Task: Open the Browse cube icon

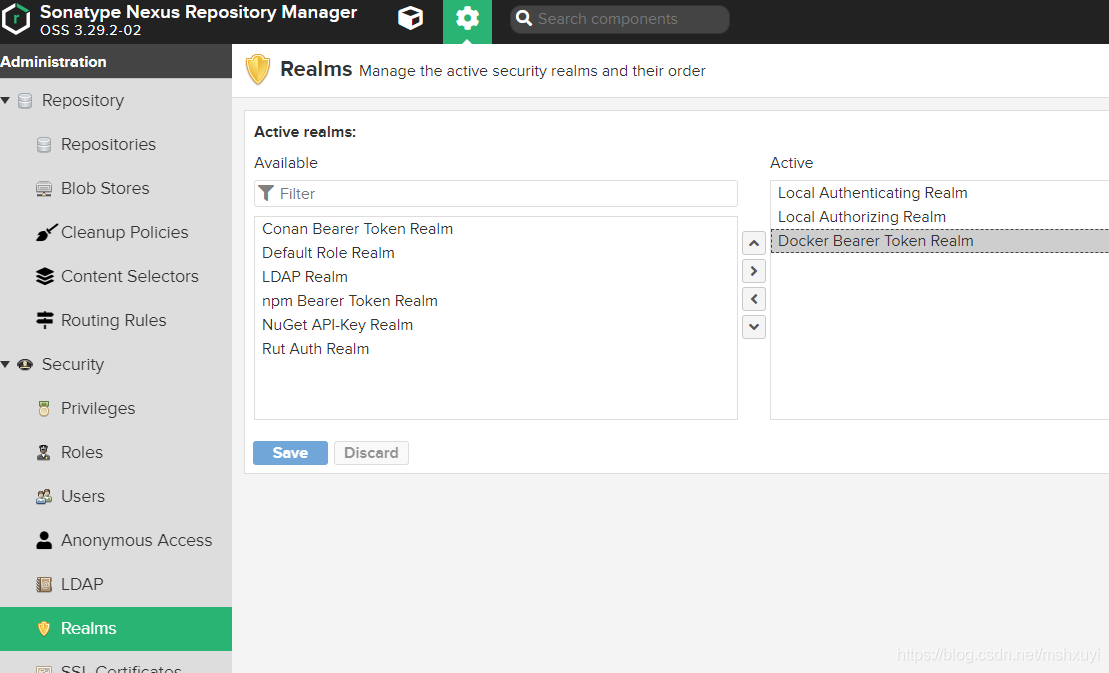Action: 410,18
